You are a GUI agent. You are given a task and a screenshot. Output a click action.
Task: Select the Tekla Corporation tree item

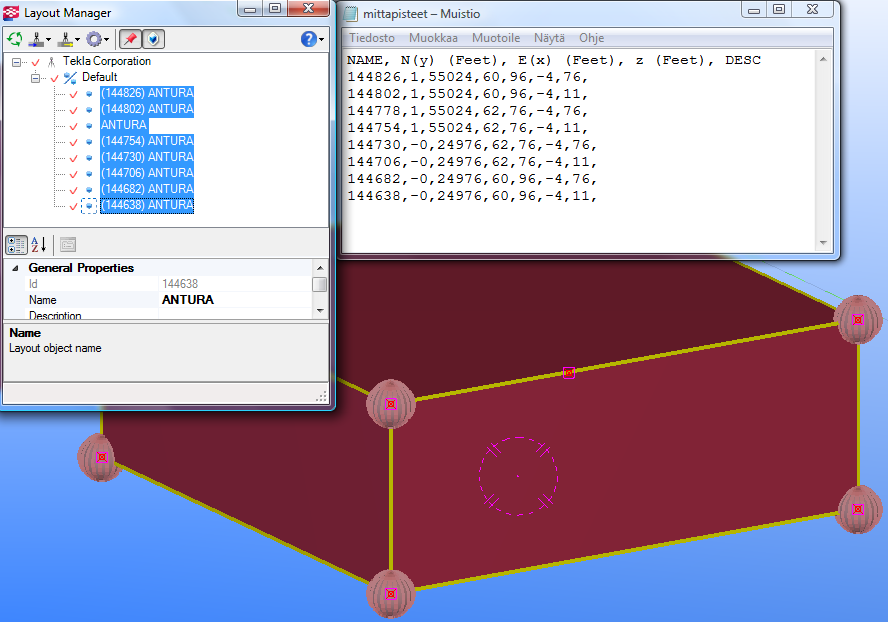pos(106,61)
